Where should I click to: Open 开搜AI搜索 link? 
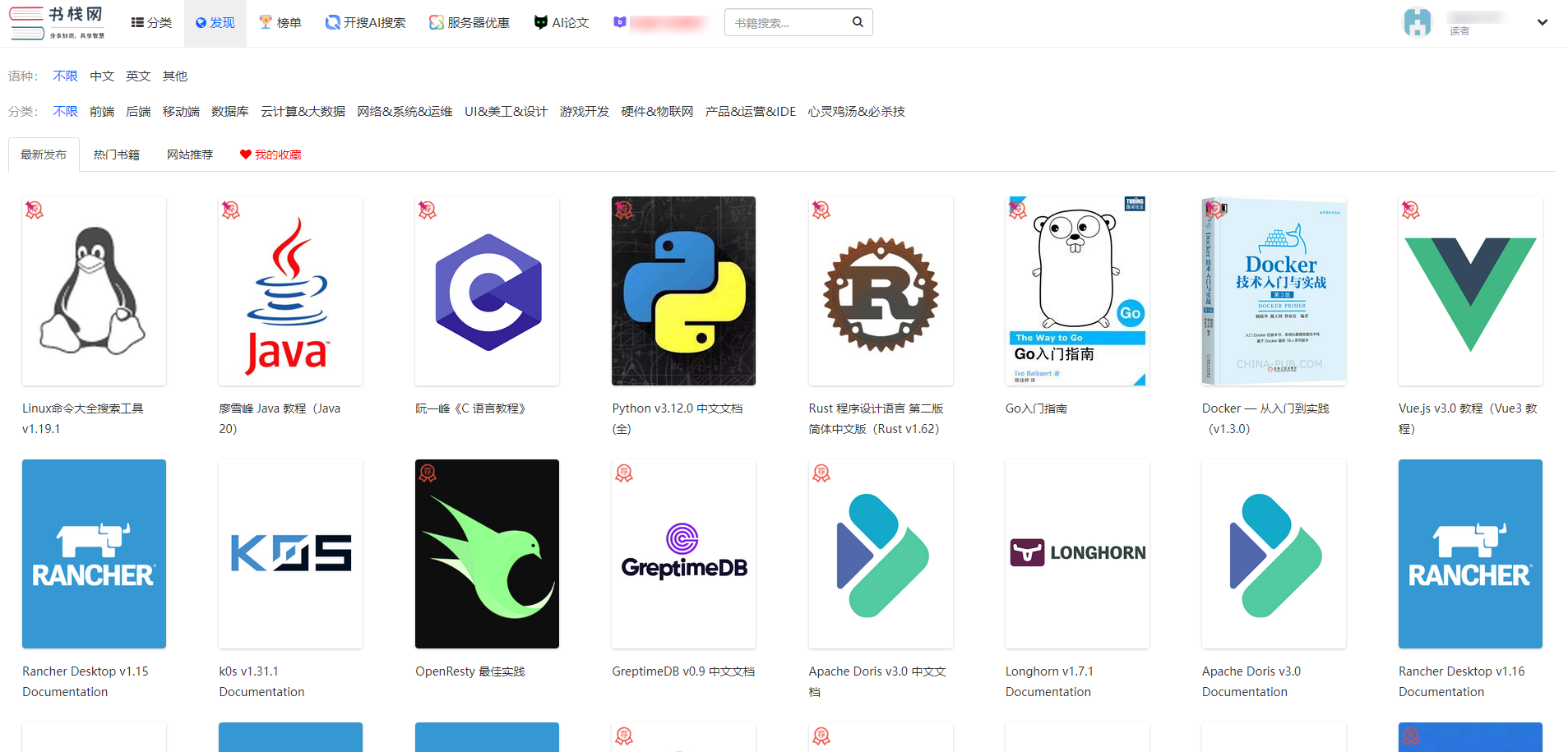tap(366, 23)
